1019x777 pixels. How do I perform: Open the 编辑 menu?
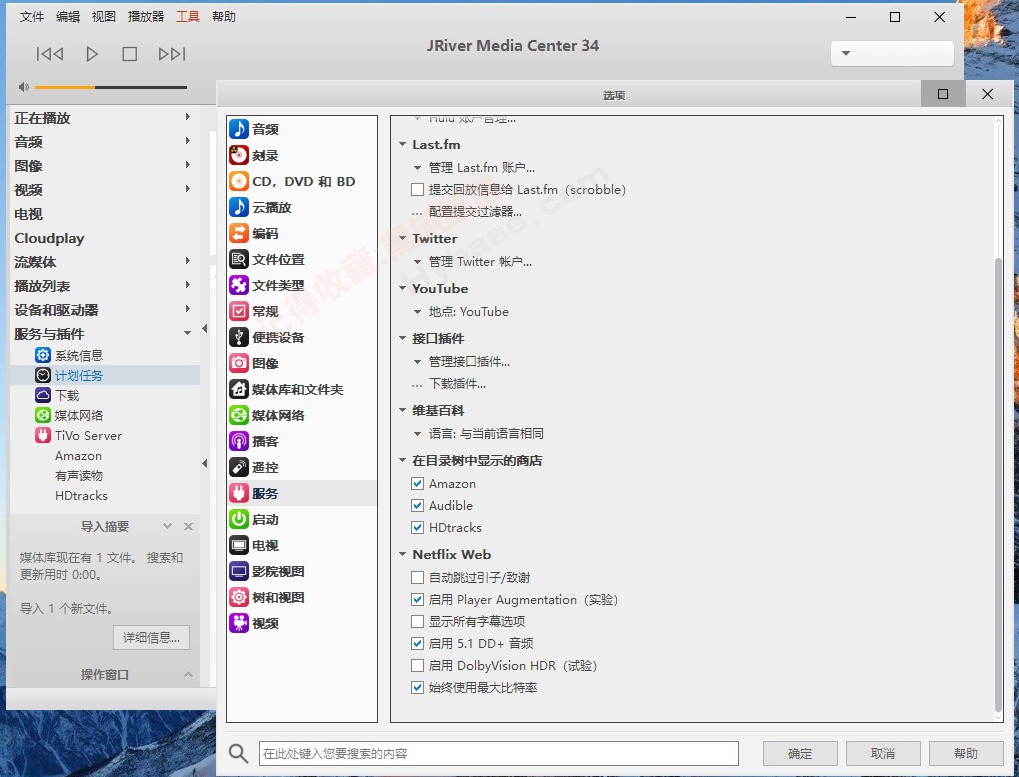[x=68, y=17]
